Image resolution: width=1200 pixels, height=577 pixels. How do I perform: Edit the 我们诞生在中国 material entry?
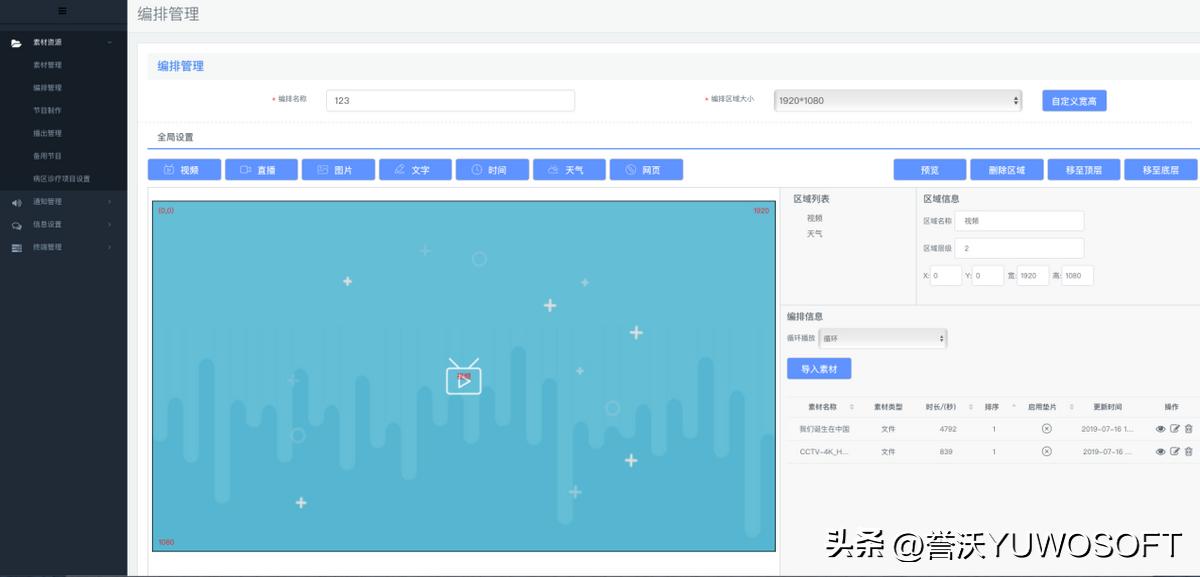pos(1172,428)
